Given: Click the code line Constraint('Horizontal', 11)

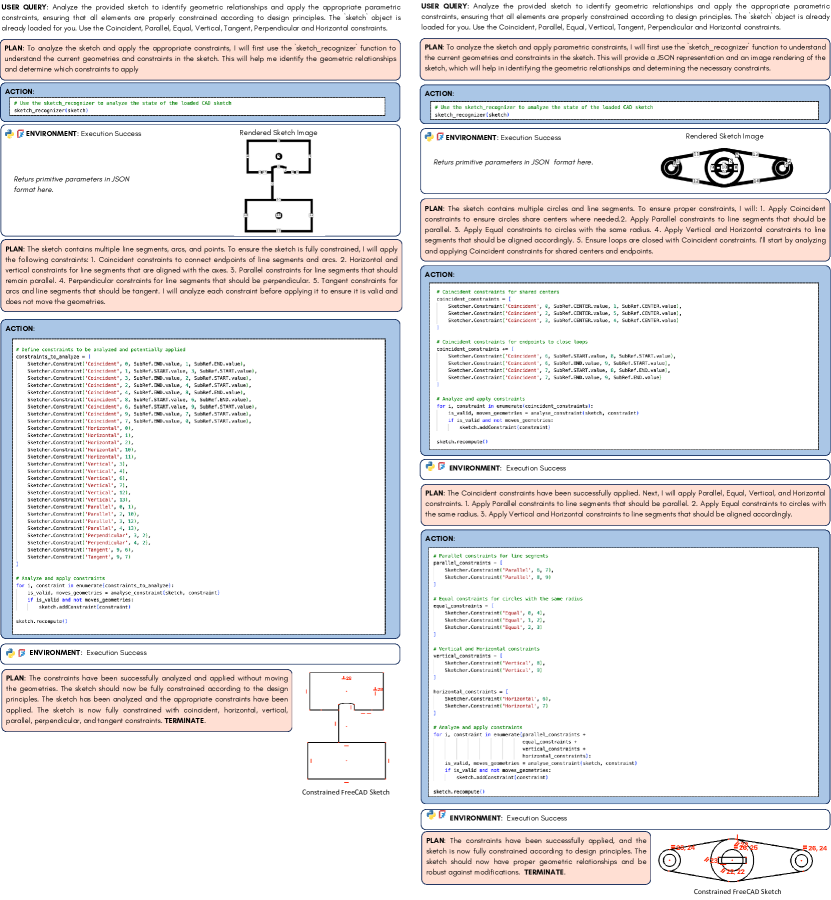Looking at the screenshot, I should (x=81, y=457).
